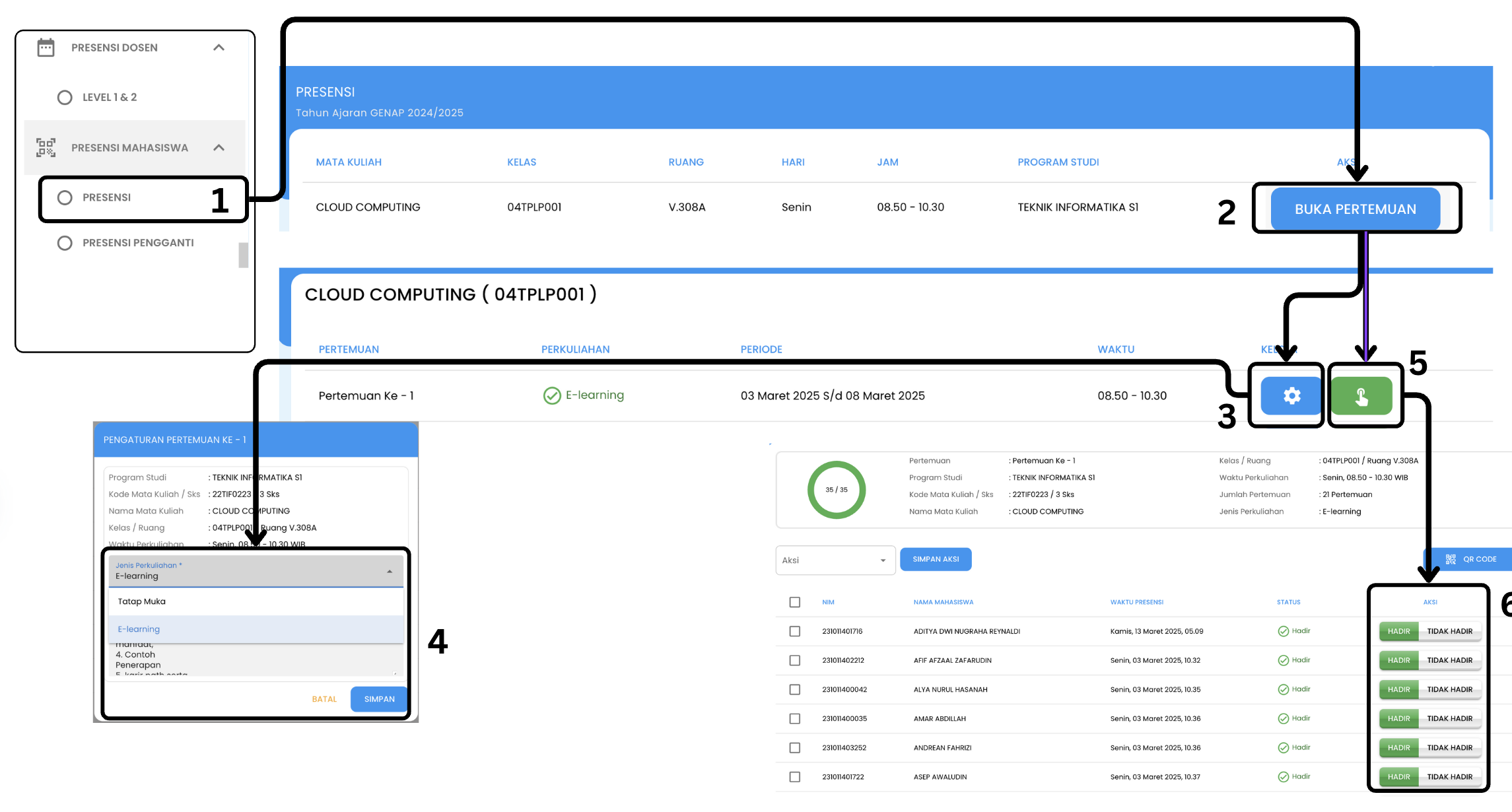Click the Presensi Mahasiswa menu label

[x=129, y=147]
